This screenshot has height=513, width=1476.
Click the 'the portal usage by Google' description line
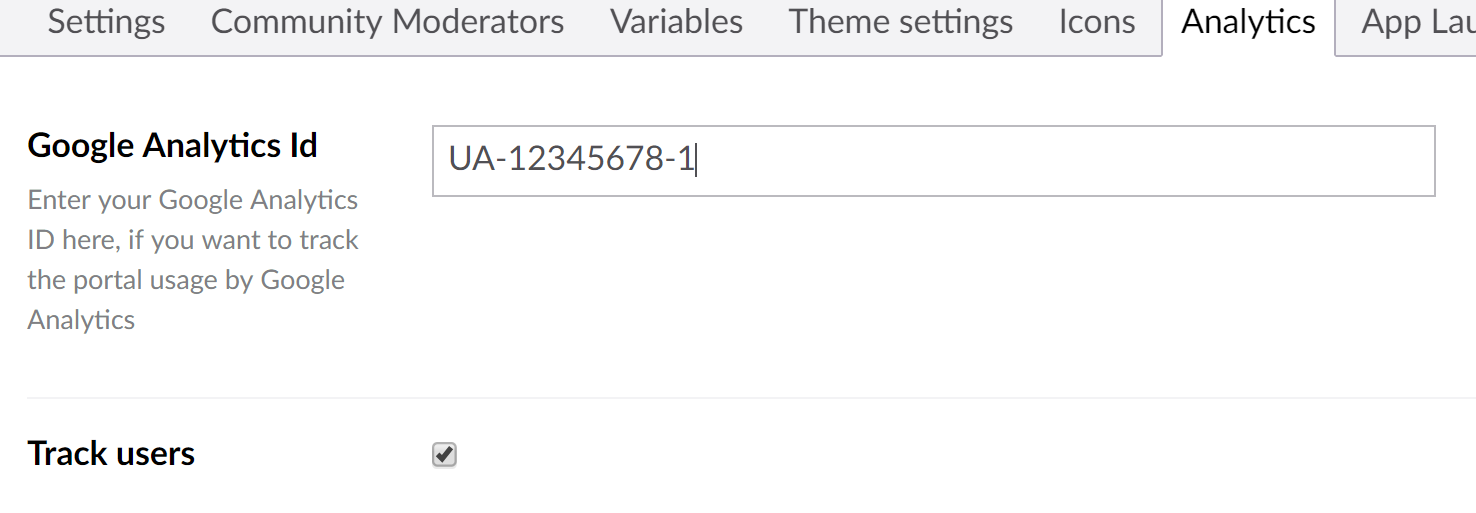point(186,280)
